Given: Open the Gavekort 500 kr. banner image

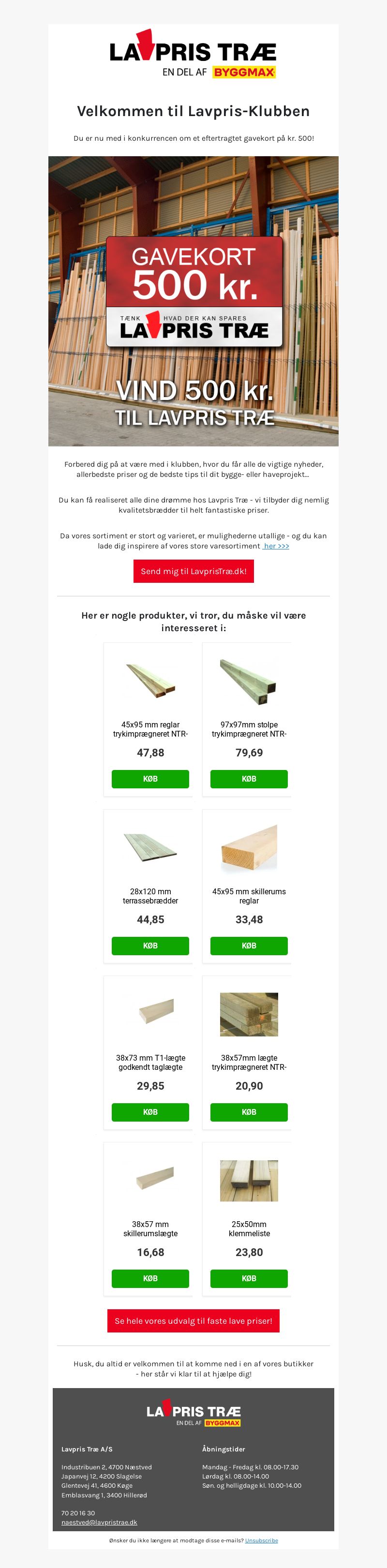Looking at the screenshot, I should 193,301.
